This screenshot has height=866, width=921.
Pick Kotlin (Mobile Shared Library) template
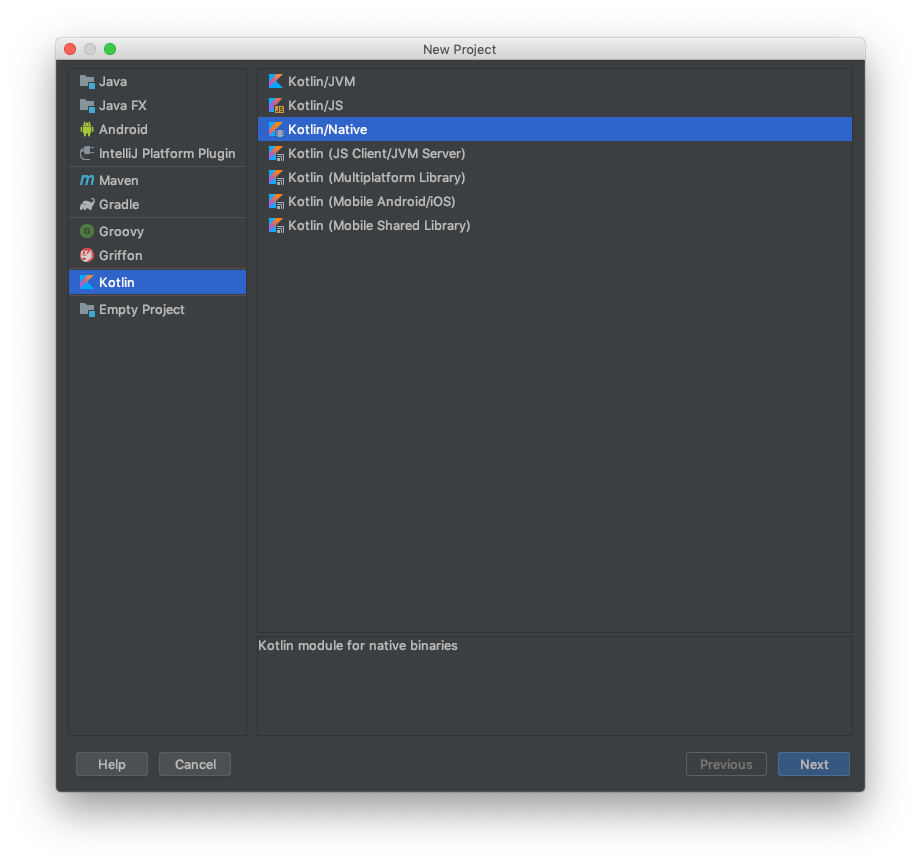pos(554,226)
